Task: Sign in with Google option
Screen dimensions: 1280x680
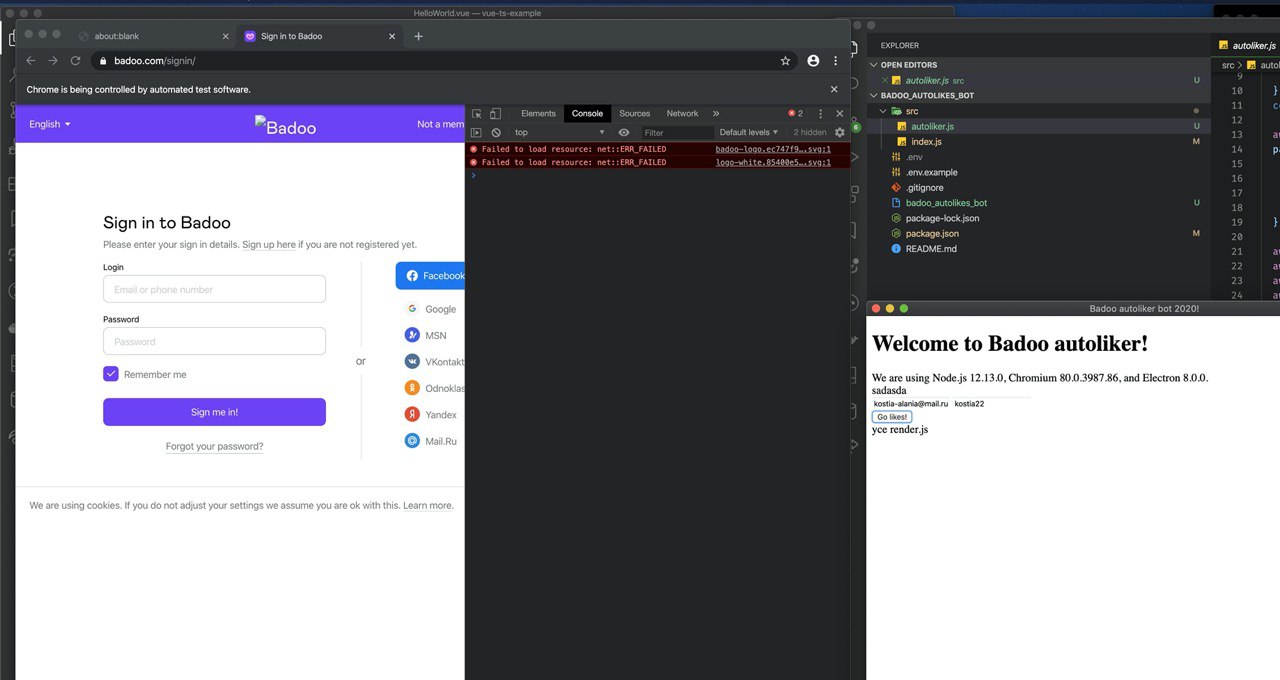Action: pos(431,309)
